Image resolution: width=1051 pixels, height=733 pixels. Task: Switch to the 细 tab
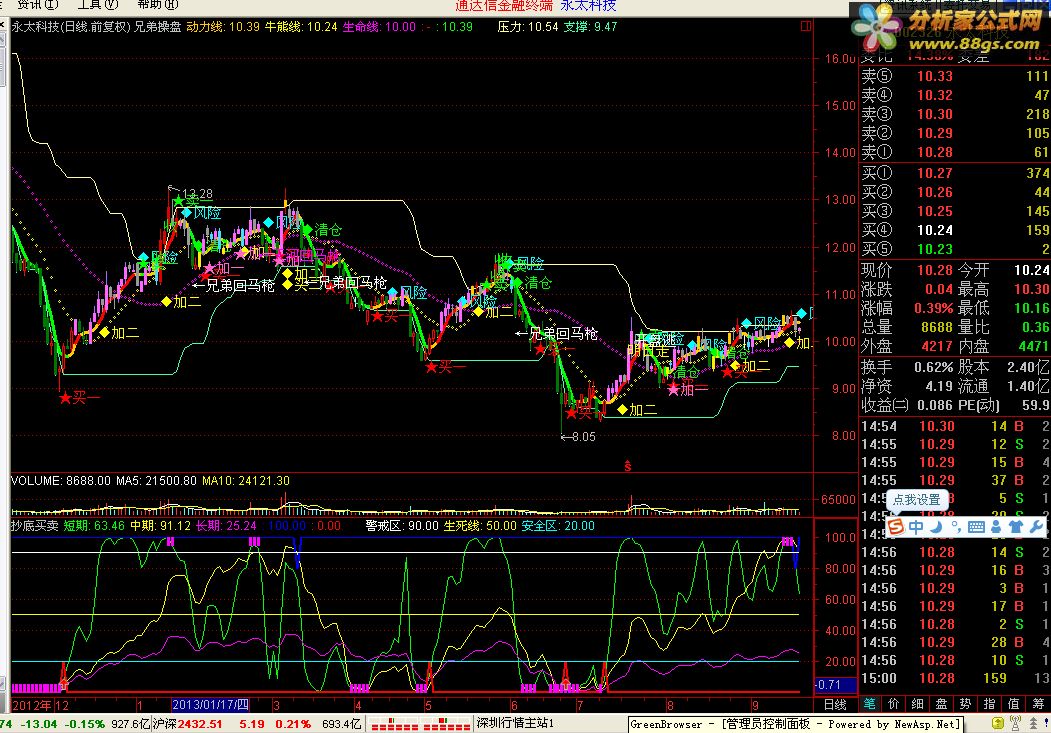click(x=918, y=704)
